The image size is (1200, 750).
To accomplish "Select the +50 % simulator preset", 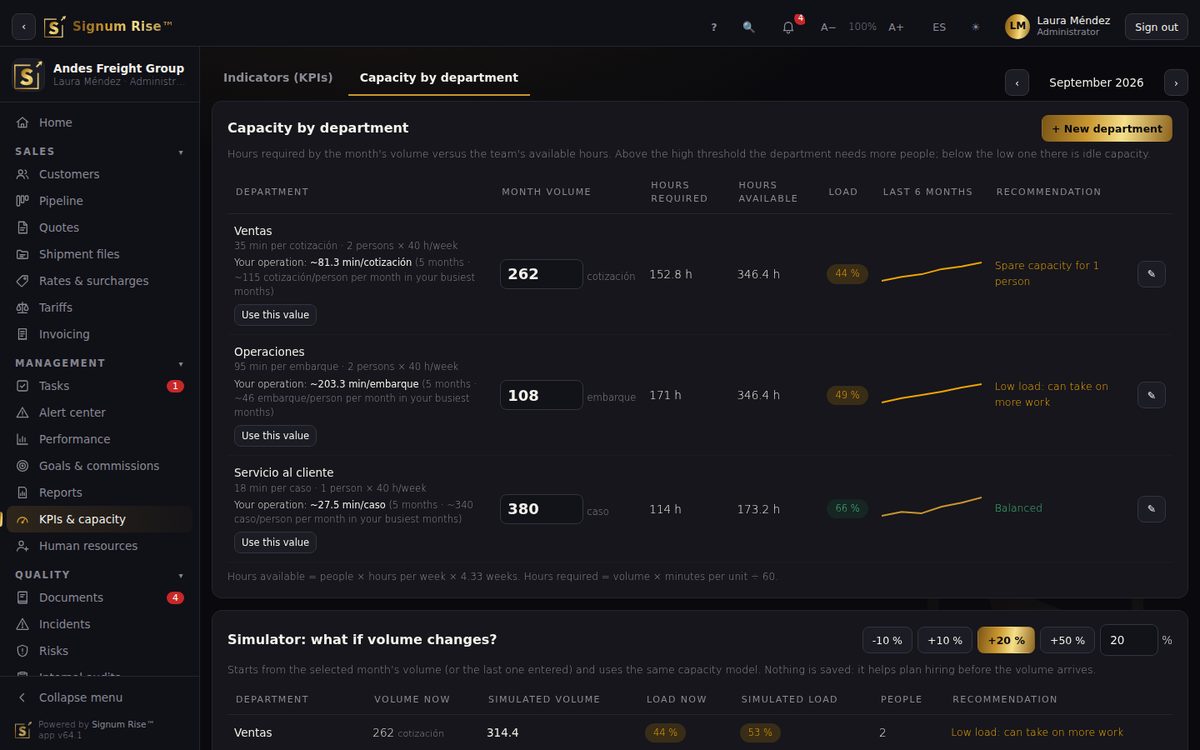I will coord(1067,640).
